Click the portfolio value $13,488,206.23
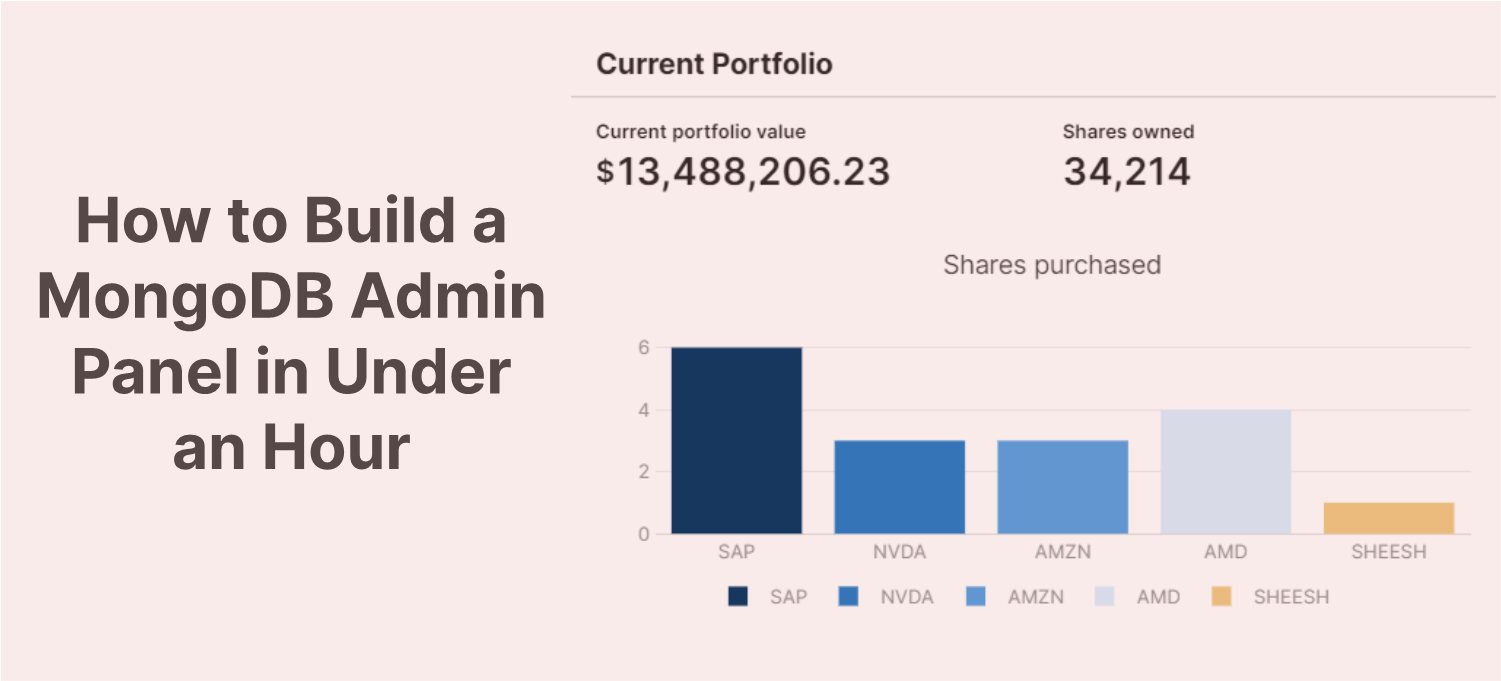 click(743, 172)
